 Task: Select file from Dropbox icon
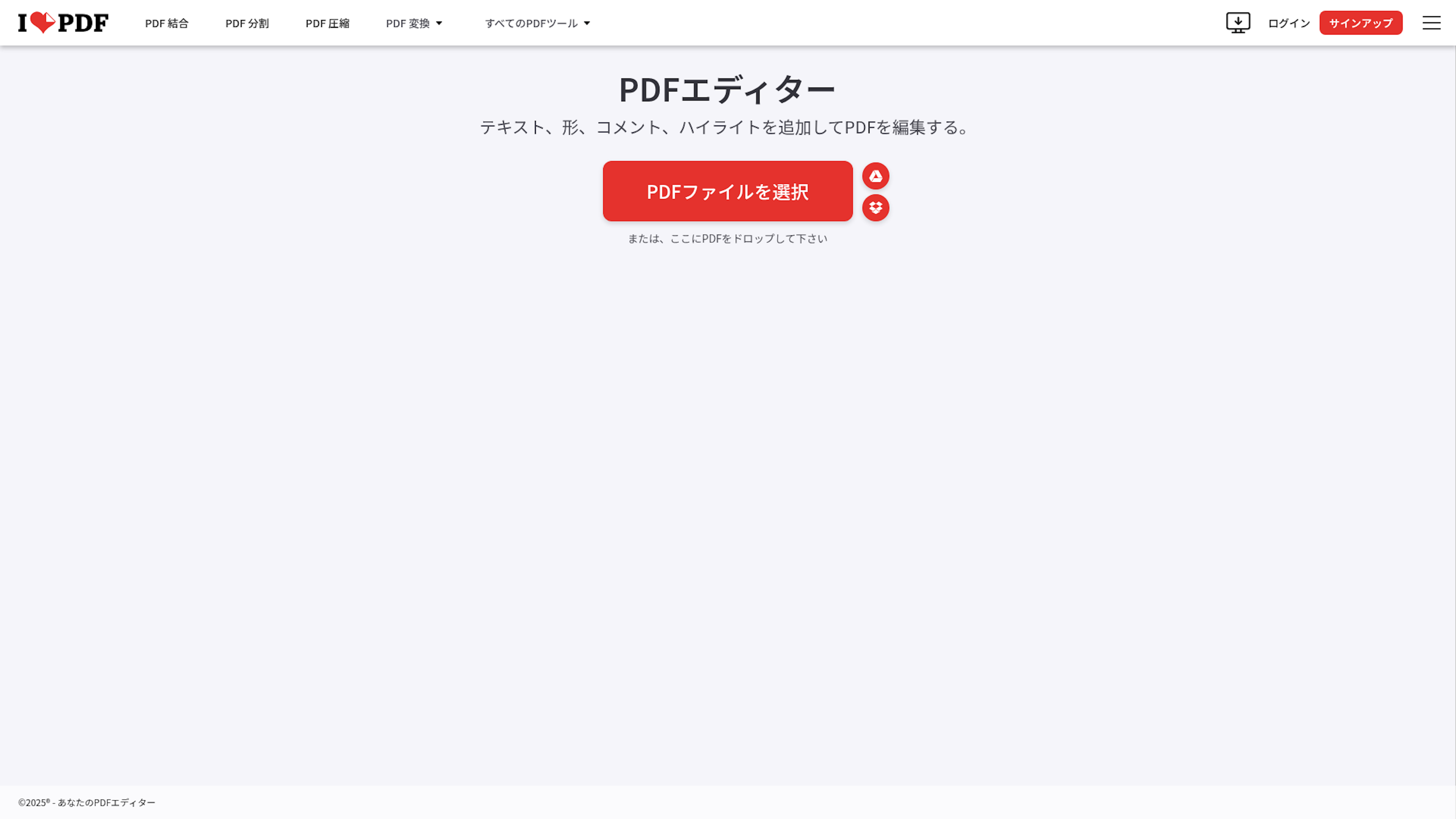(875, 207)
